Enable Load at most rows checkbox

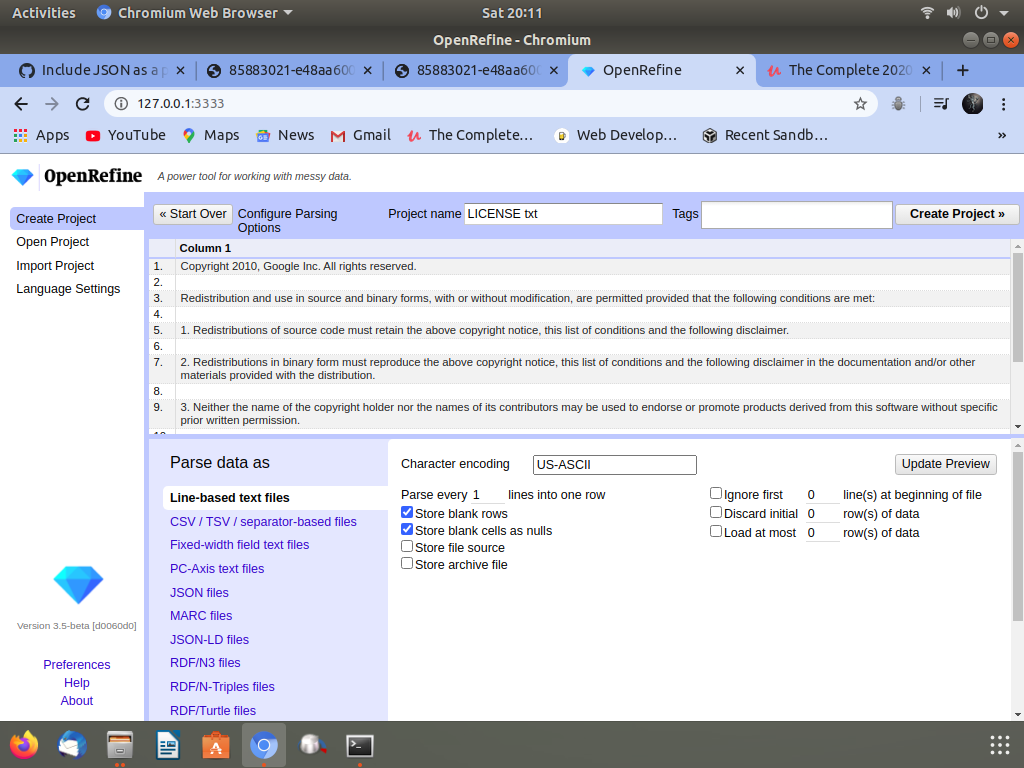tap(716, 532)
